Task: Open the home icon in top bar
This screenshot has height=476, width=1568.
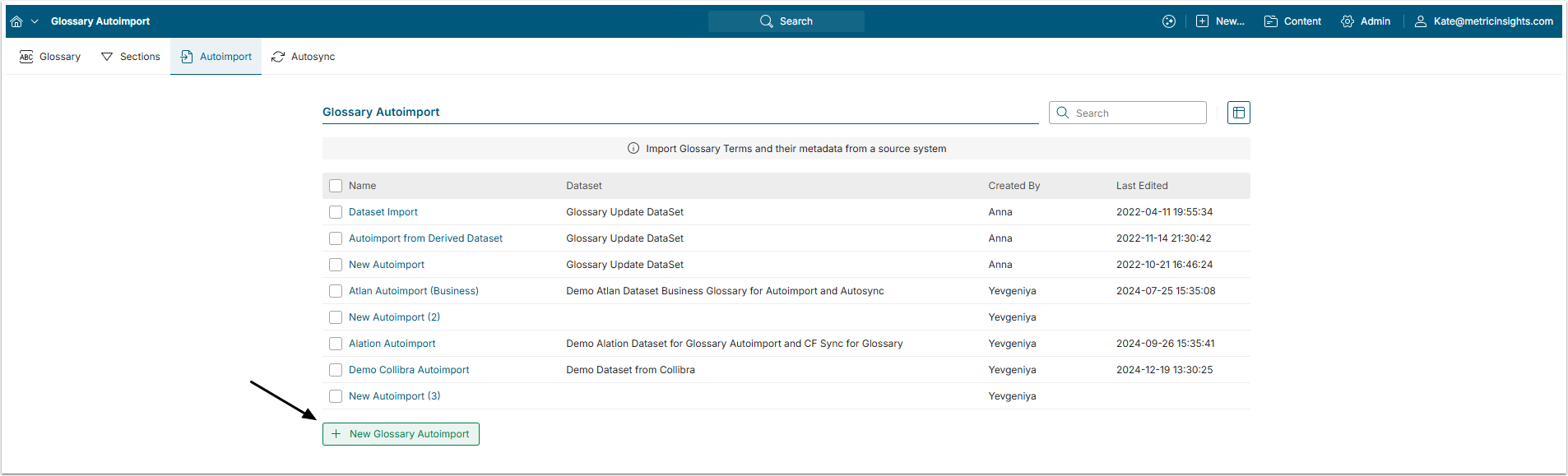Action: click(x=16, y=21)
